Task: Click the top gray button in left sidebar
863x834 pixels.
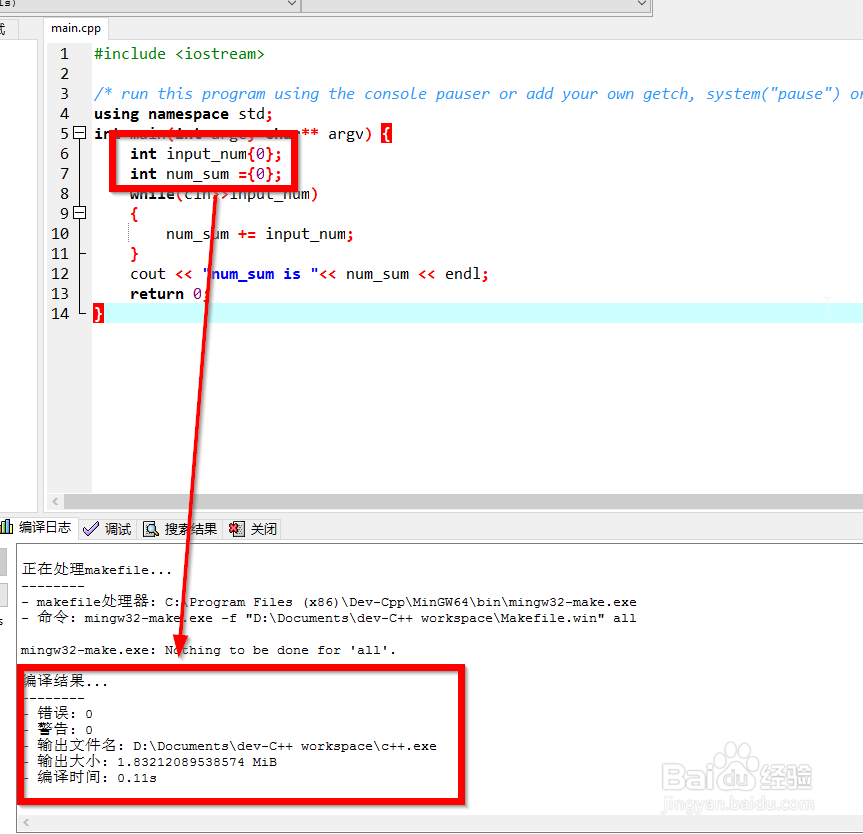Action: [x=6, y=561]
